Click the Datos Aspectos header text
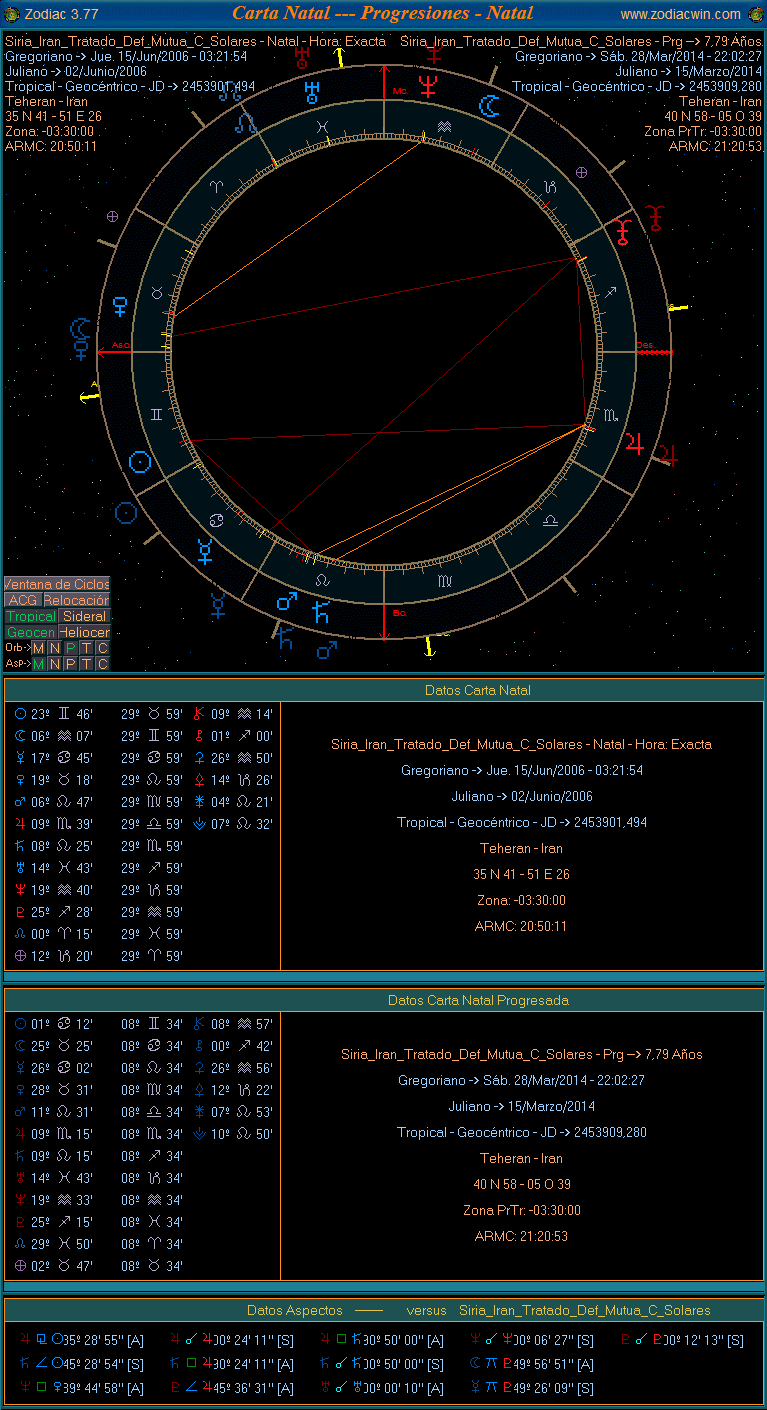767x1410 pixels. tap(295, 1310)
